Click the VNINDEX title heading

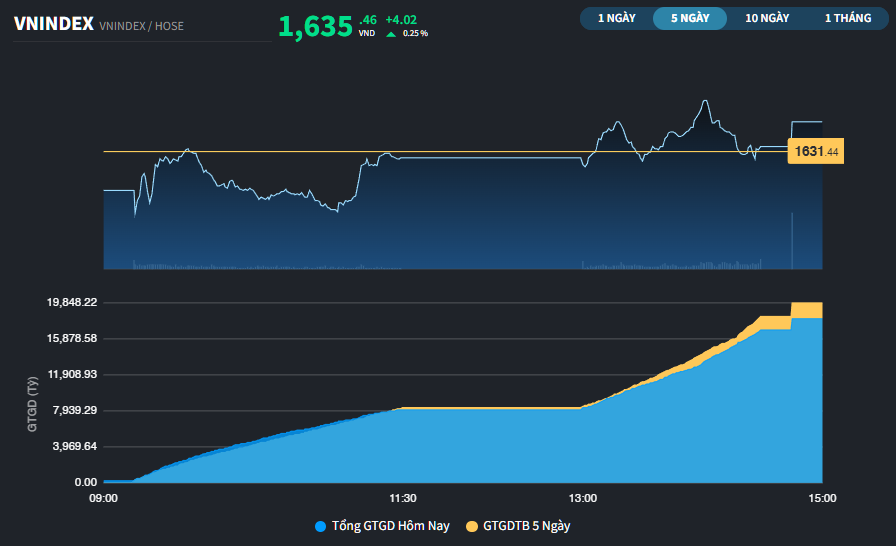54,23
